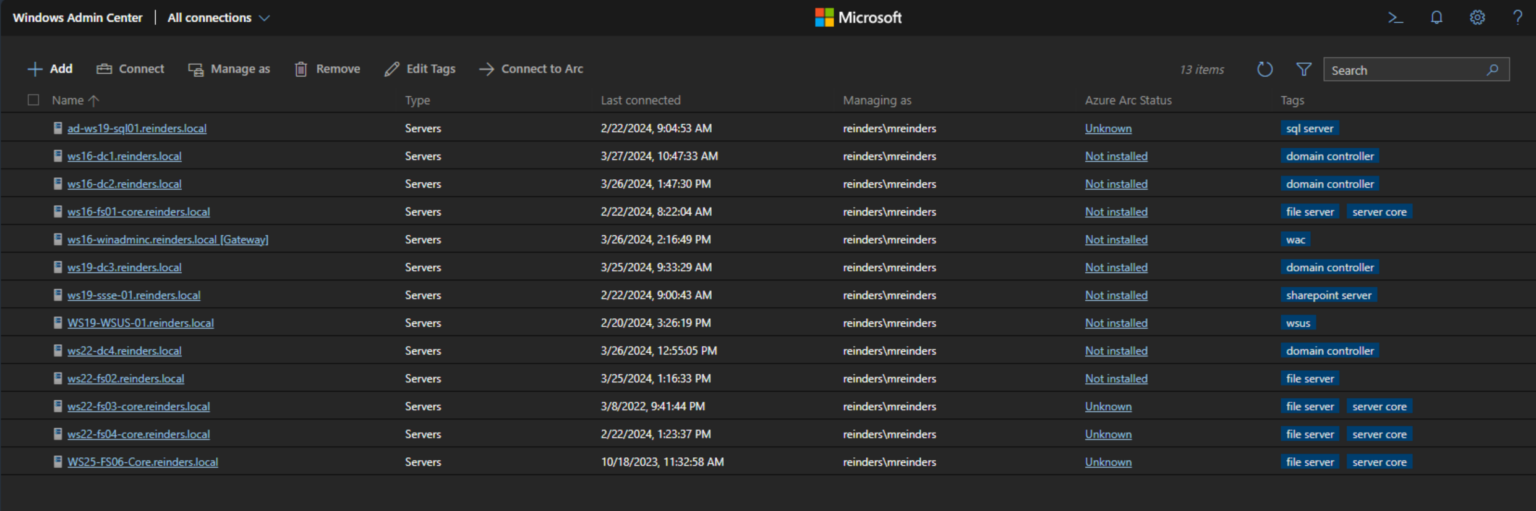Click Unknown Arc status for WS25-FS06-Core
The width and height of the screenshot is (1536, 511).
click(1108, 462)
